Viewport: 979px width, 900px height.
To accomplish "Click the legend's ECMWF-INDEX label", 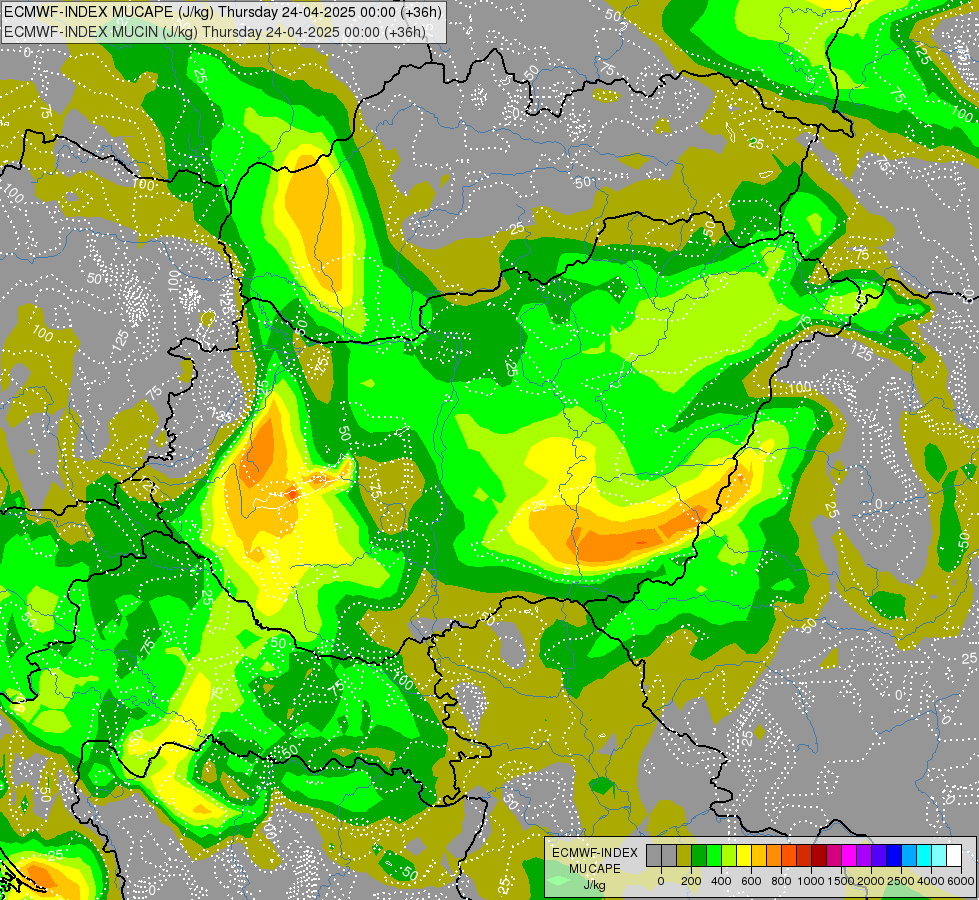I will click(x=595, y=853).
